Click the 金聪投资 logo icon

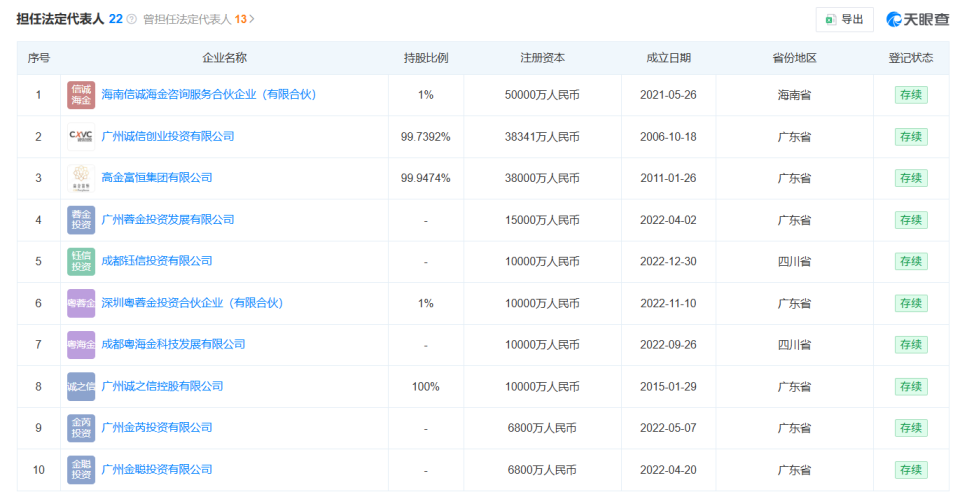pyautogui.click(x=81, y=469)
